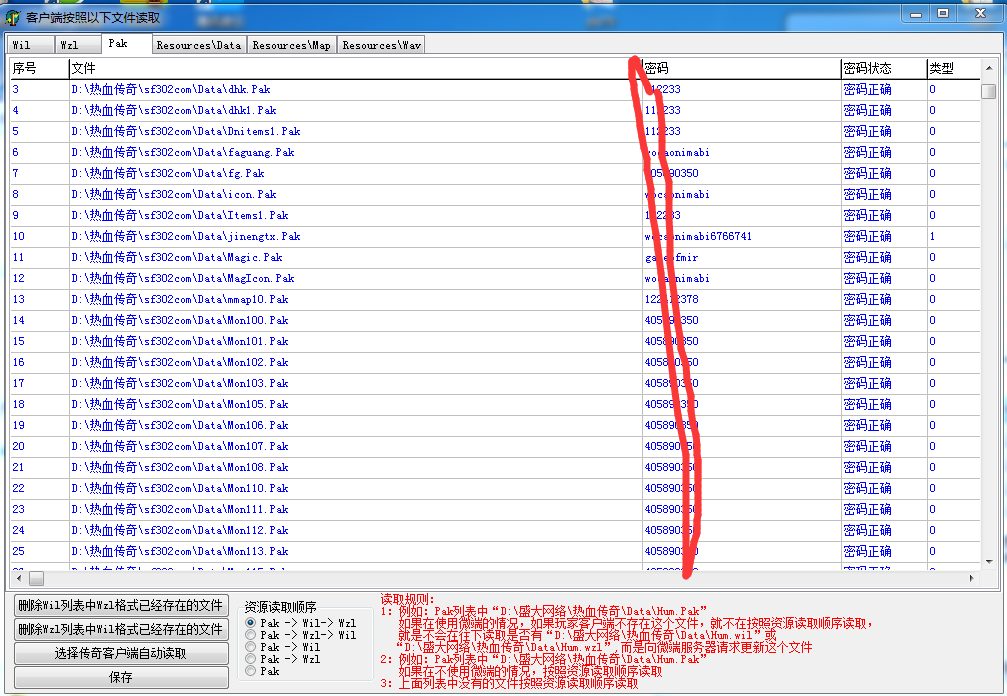The height and width of the screenshot is (696, 1007).
Task: Select the "Pak" only radio option
Action: click(x=251, y=671)
